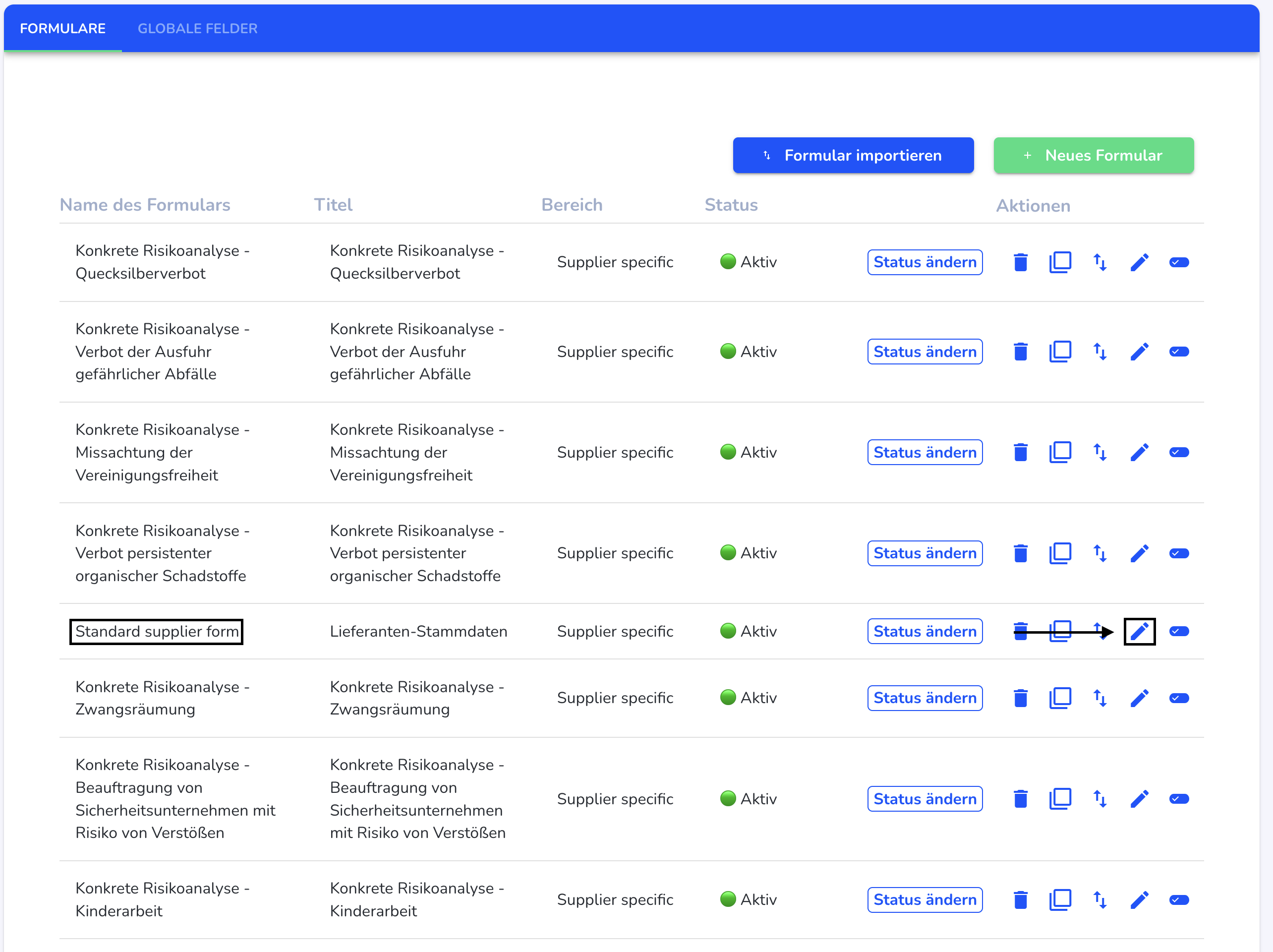Click Status ändern for Quecksilberverbot
The width and height of the screenshot is (1273, 952).
pyautogui.click(x=925, y=262)
